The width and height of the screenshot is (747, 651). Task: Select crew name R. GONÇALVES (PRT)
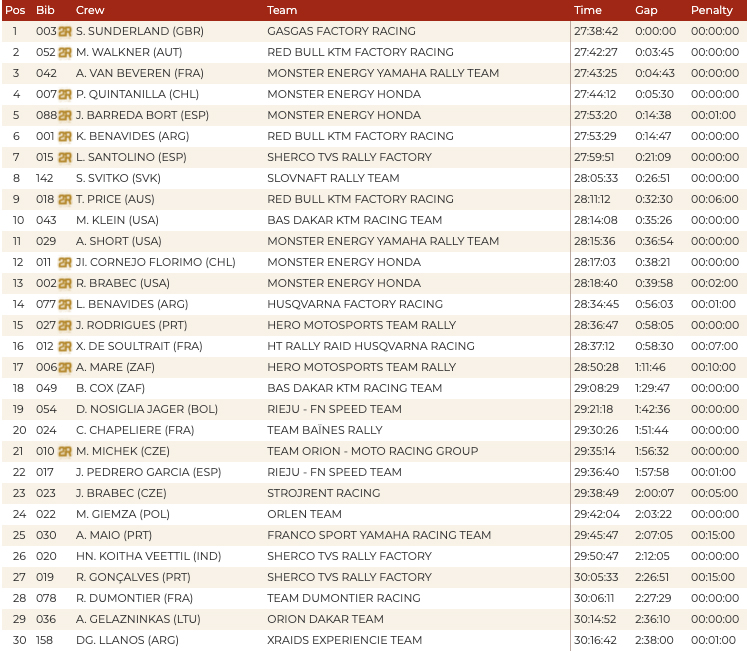click(x=133, y=577)
